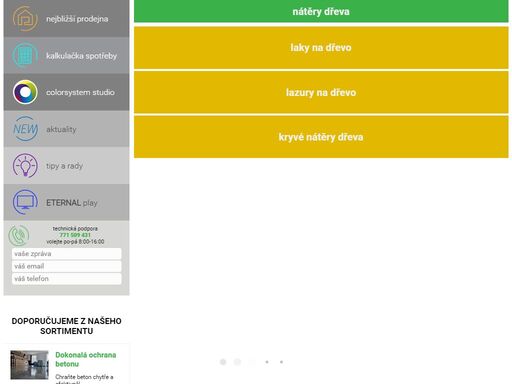Open the kalkulačka spotřeby calculator icon
Screen dimensions: 512x384
[25, 55]
